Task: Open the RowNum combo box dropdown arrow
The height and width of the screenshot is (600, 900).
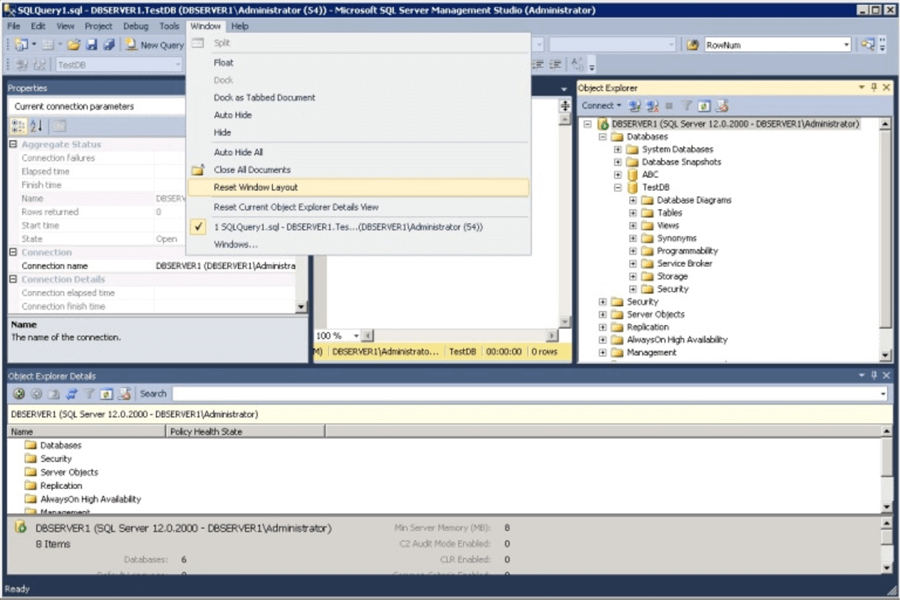Action: tap(846, 45)
